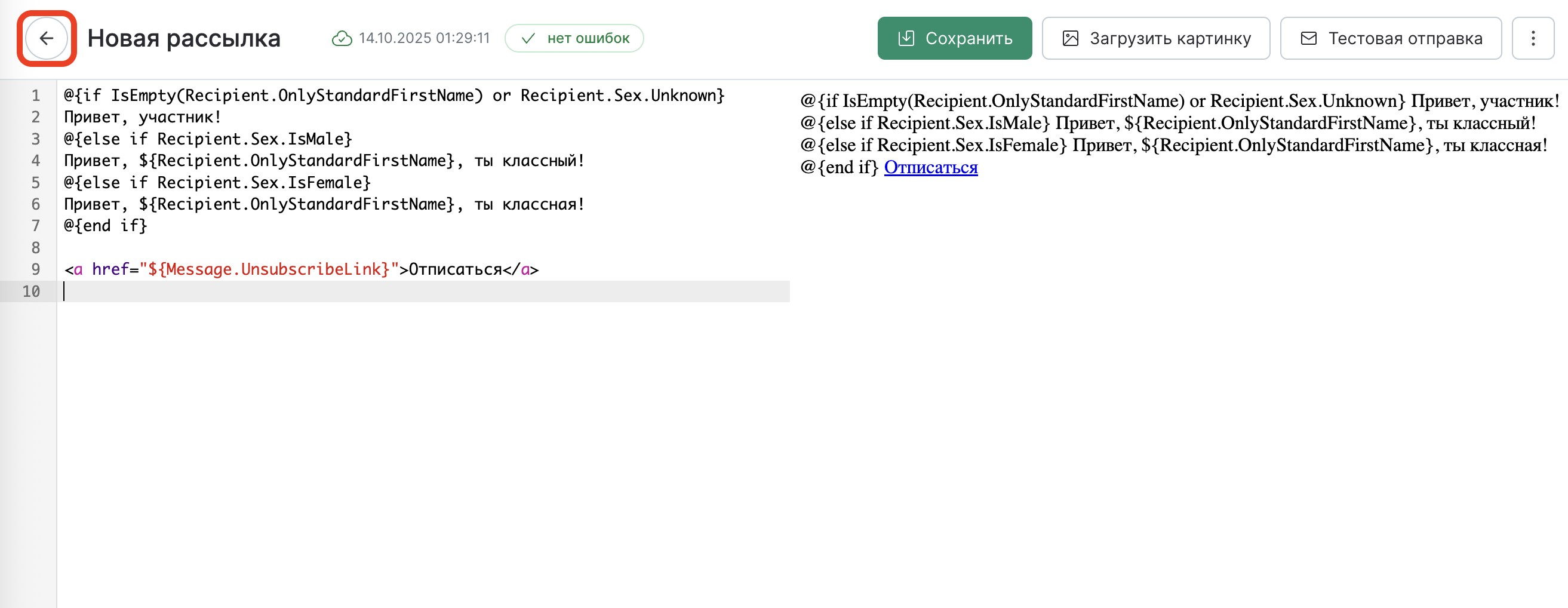Viewport: 1568px width, 608px height.
Task: Click ты классная! text on editor line 6
Action: tap(529, 204)
